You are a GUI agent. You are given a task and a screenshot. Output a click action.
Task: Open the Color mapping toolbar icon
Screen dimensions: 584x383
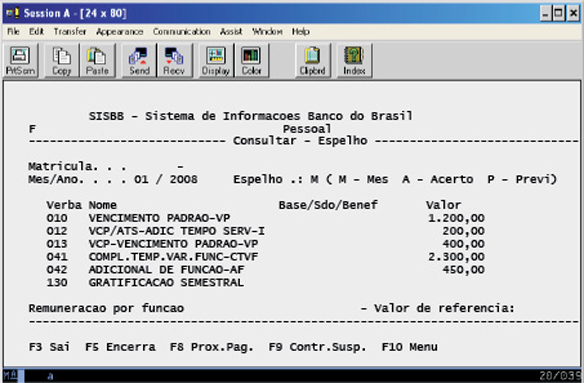coord(252,60)
